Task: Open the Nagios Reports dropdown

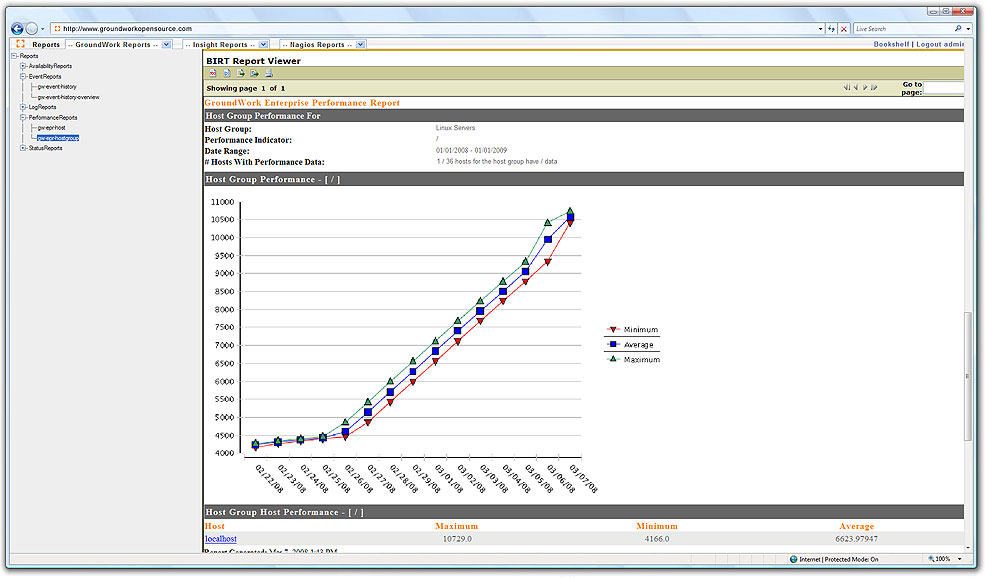Action: click(361, 45)
